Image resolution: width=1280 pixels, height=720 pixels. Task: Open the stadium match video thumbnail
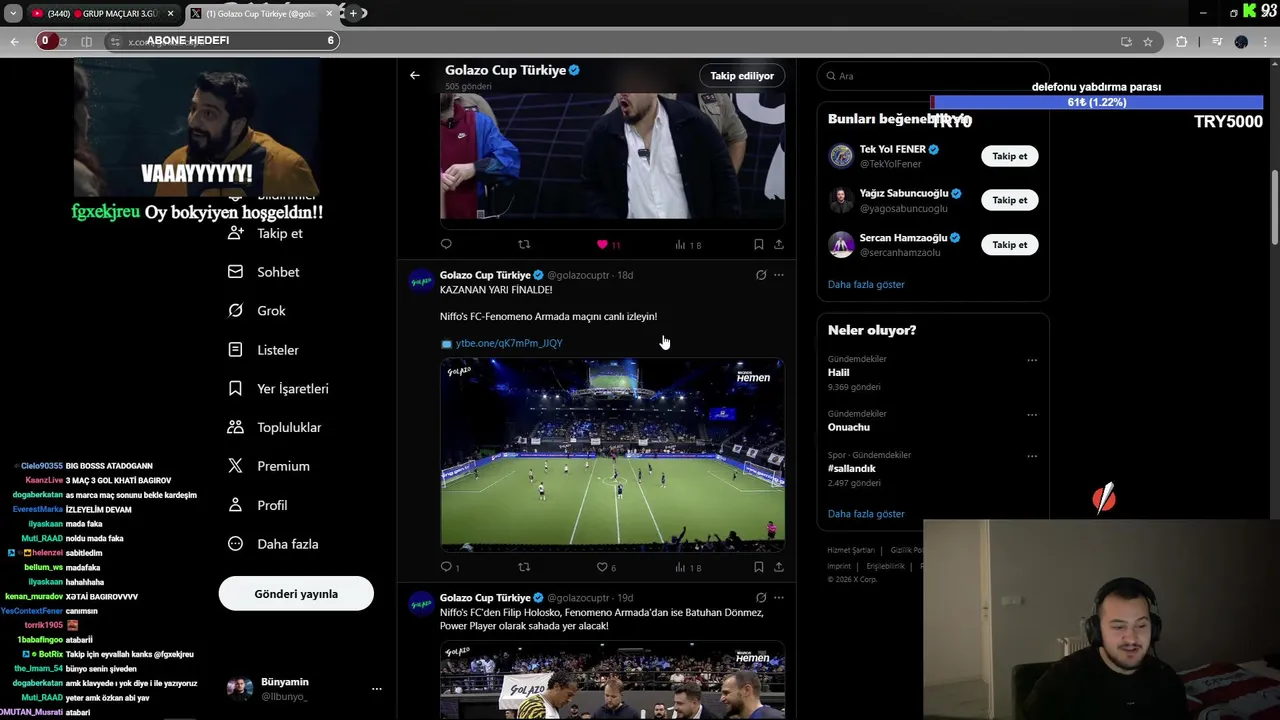pos(612,455)
